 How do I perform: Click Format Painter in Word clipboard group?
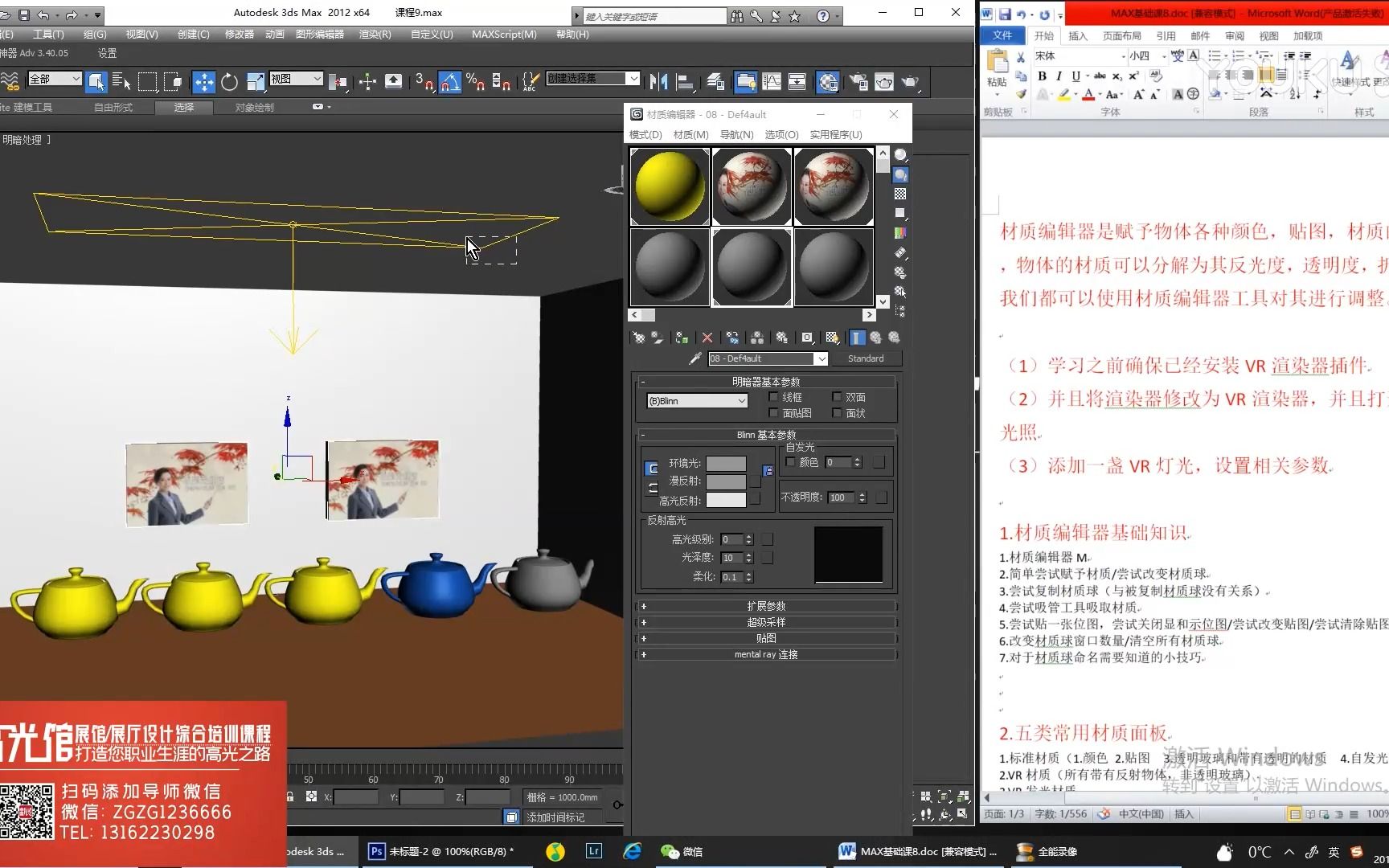[1021, 94]
